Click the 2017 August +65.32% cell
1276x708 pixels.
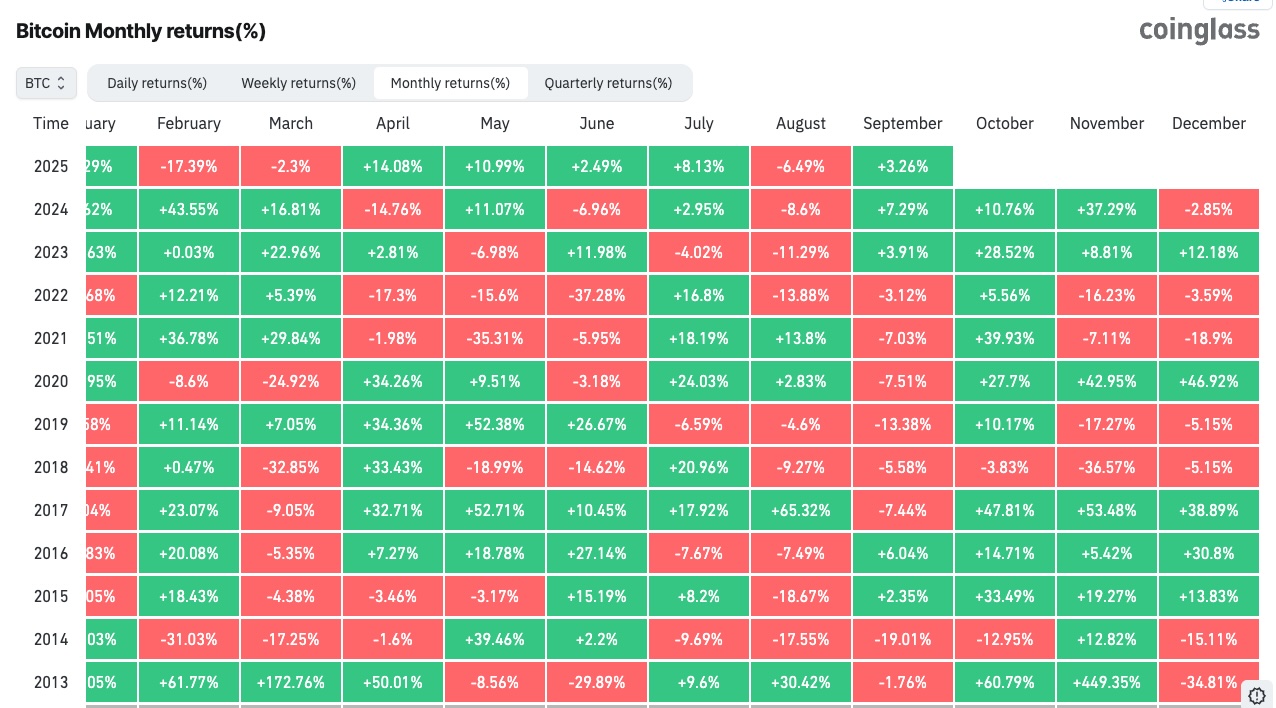pos(800,510)
